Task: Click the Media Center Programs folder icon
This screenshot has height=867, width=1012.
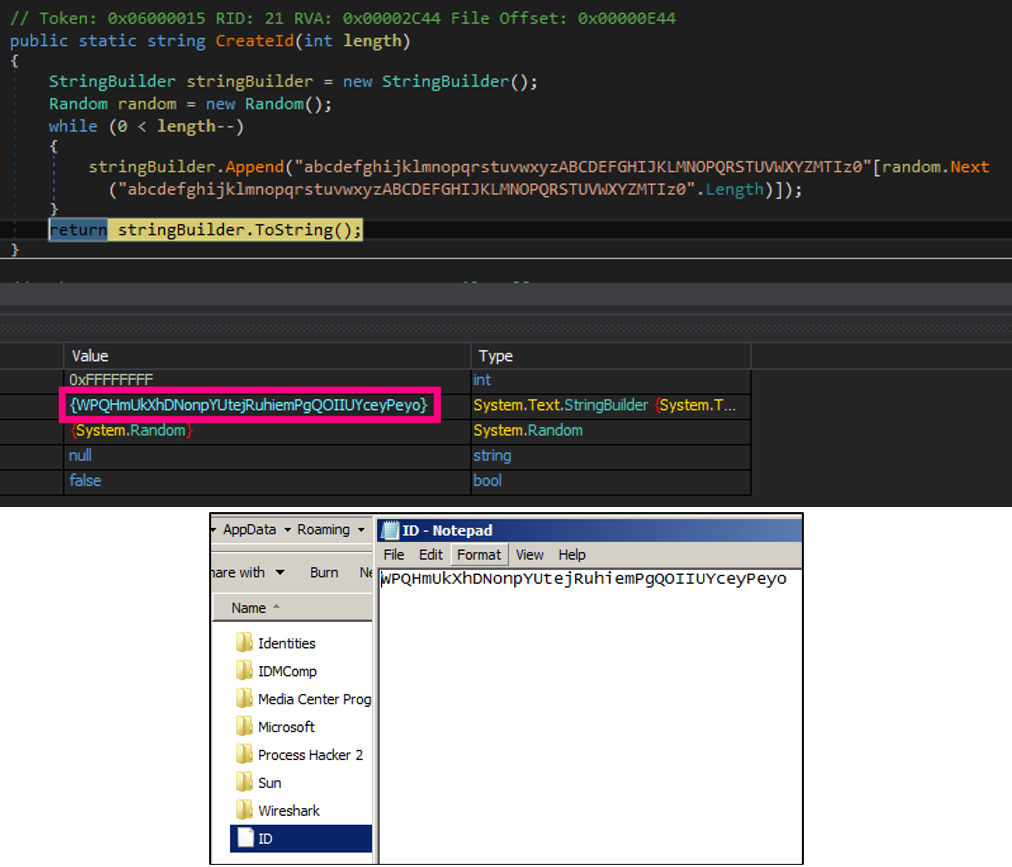Action: 244,699
